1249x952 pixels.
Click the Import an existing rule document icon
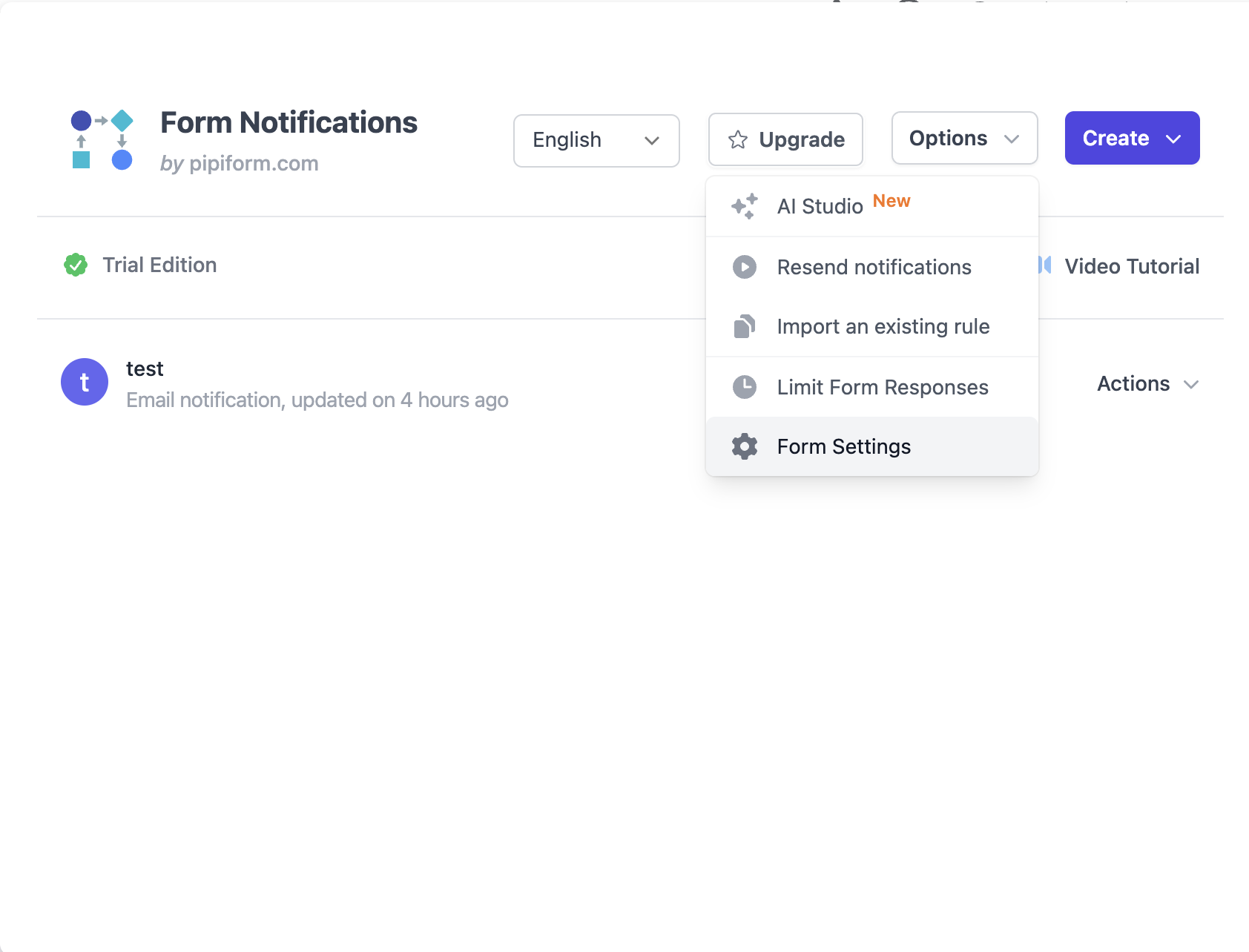coord(744,326)
